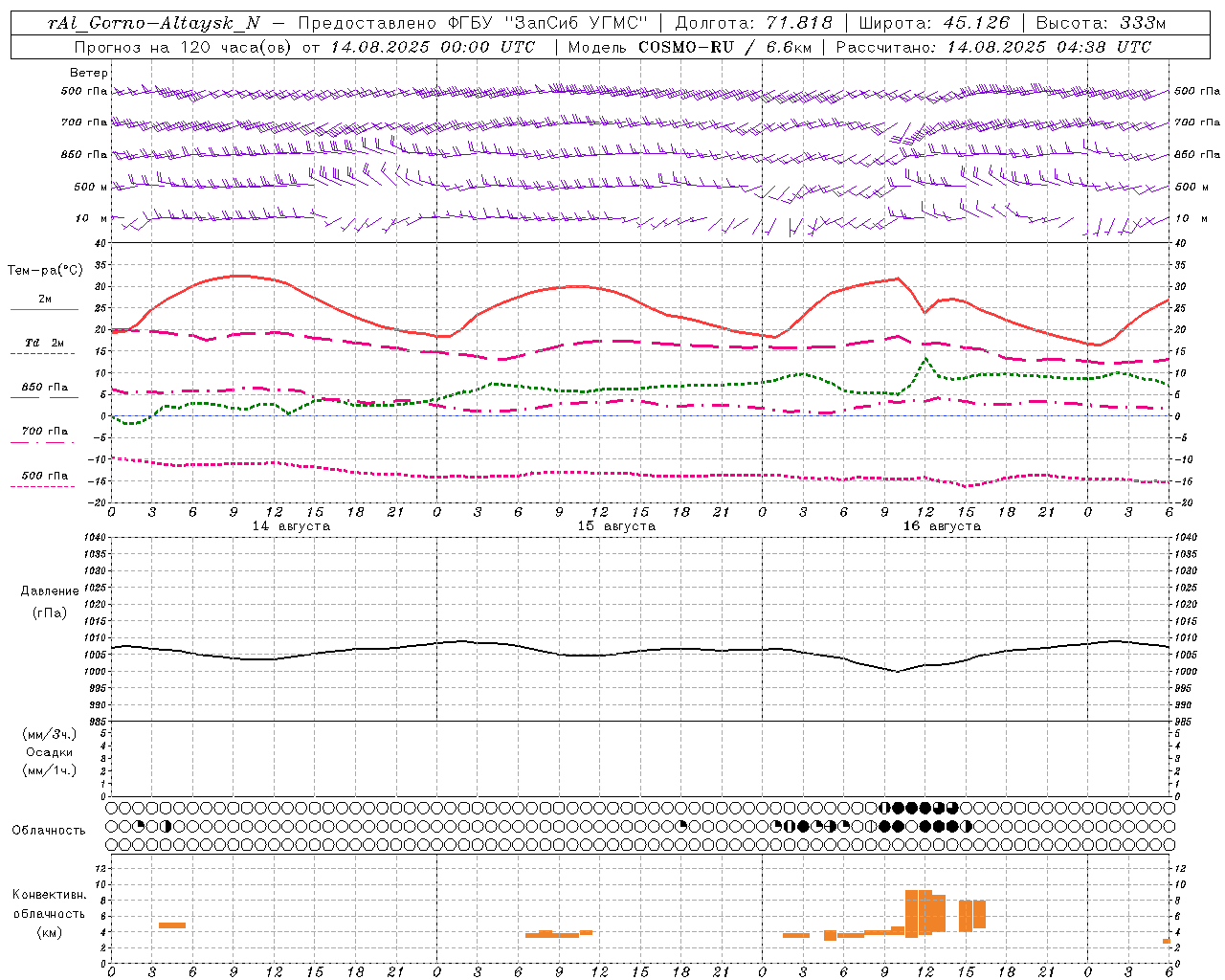The height and width of the screenshot is (980, 1225).
Task: Click the Тем-ра(°C) axis title
Action: tap(45, 271)
